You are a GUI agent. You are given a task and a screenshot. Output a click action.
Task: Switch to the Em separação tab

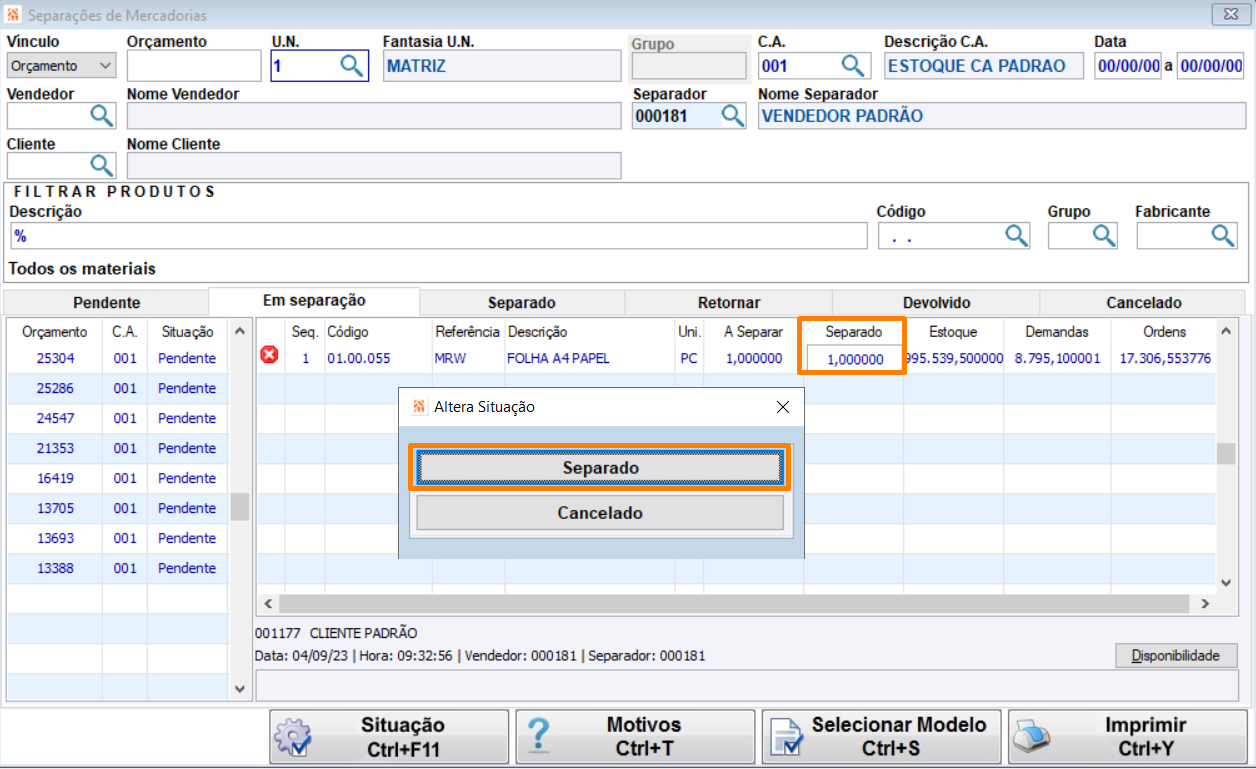tap(314, 300)
